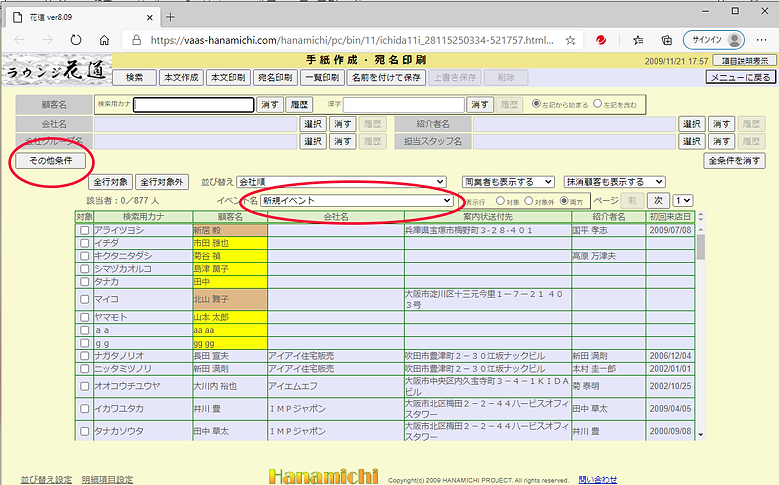Click 消す next to 検索用カナ field
Viewport: 779px width, 485px height.
pyautogui.click(x=269, y=105)
